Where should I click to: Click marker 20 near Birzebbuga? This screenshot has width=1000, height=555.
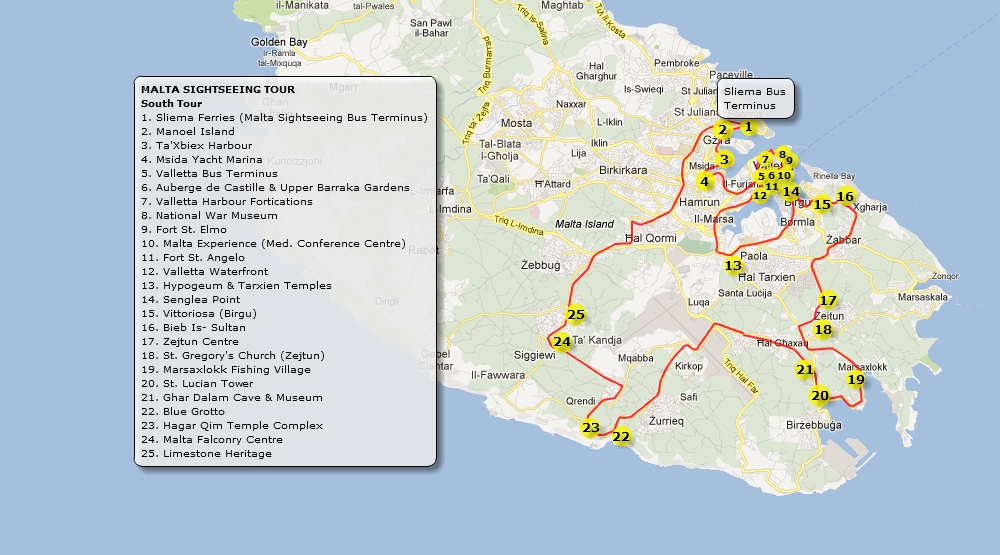pyautogui.click(x=820, y=396)
